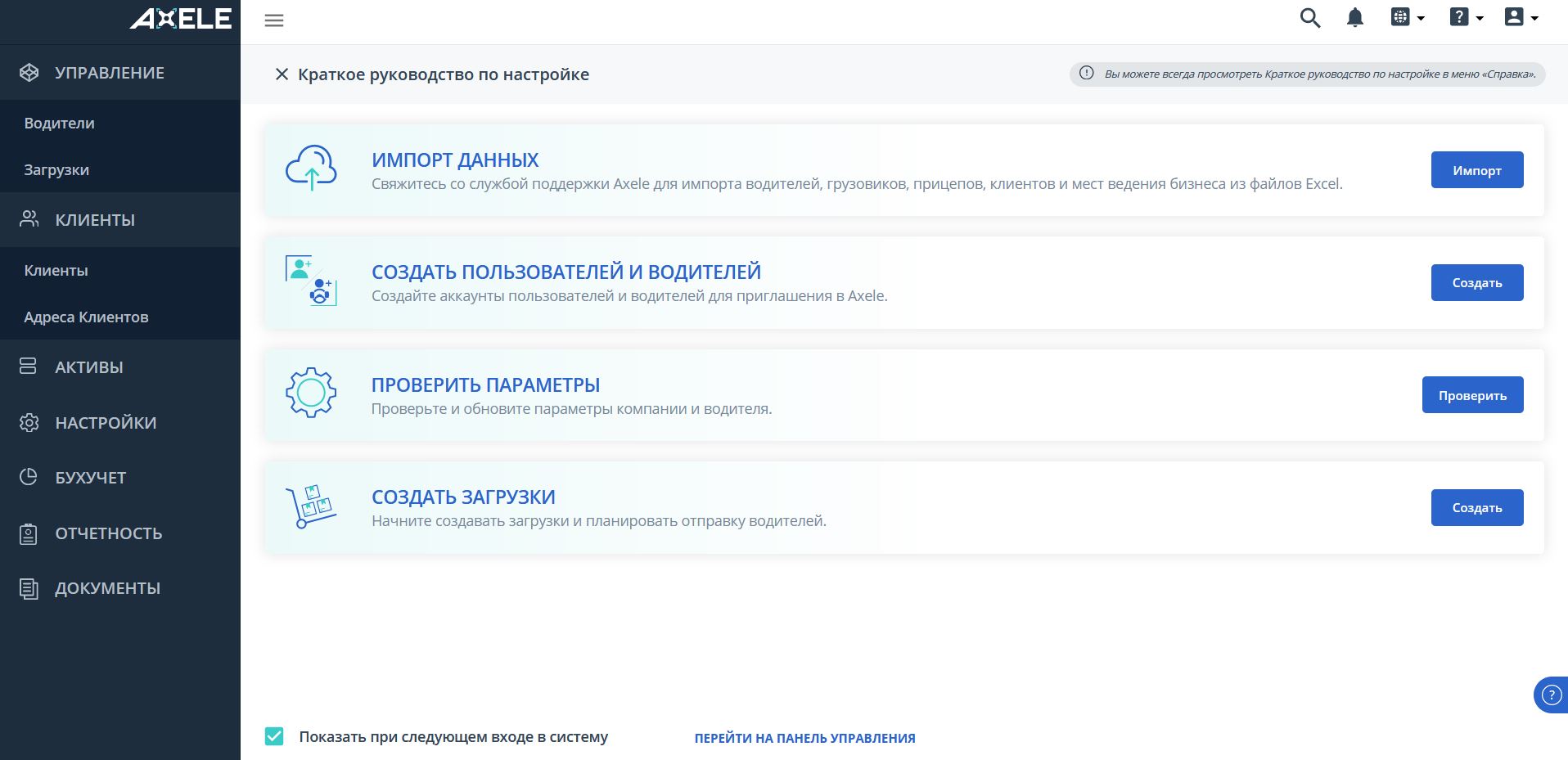The width and height of the screenshot is (1568, 760).
Task: Expand the ДОКУМЕНТЫ sidebar section
Action: click(x=120, y=588)
